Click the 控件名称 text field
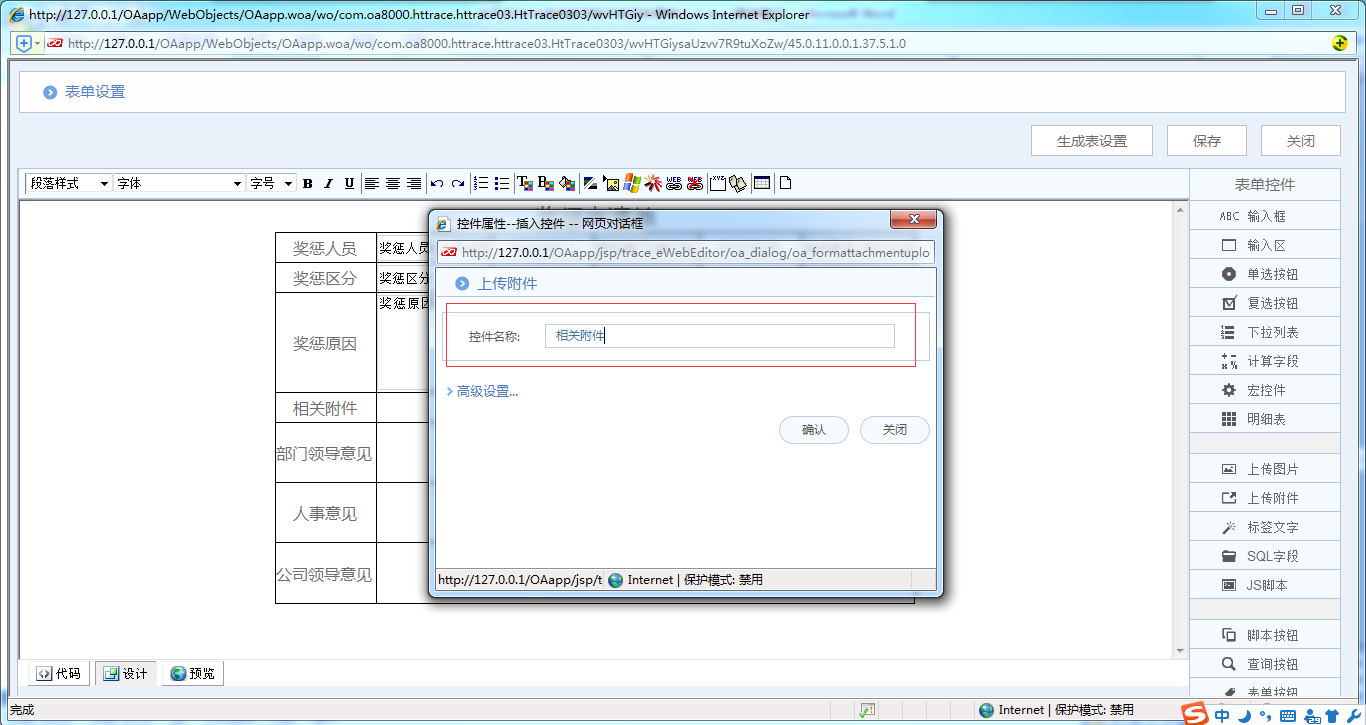The height and width of the screenshot is (725, 1366). coord(719,336)
